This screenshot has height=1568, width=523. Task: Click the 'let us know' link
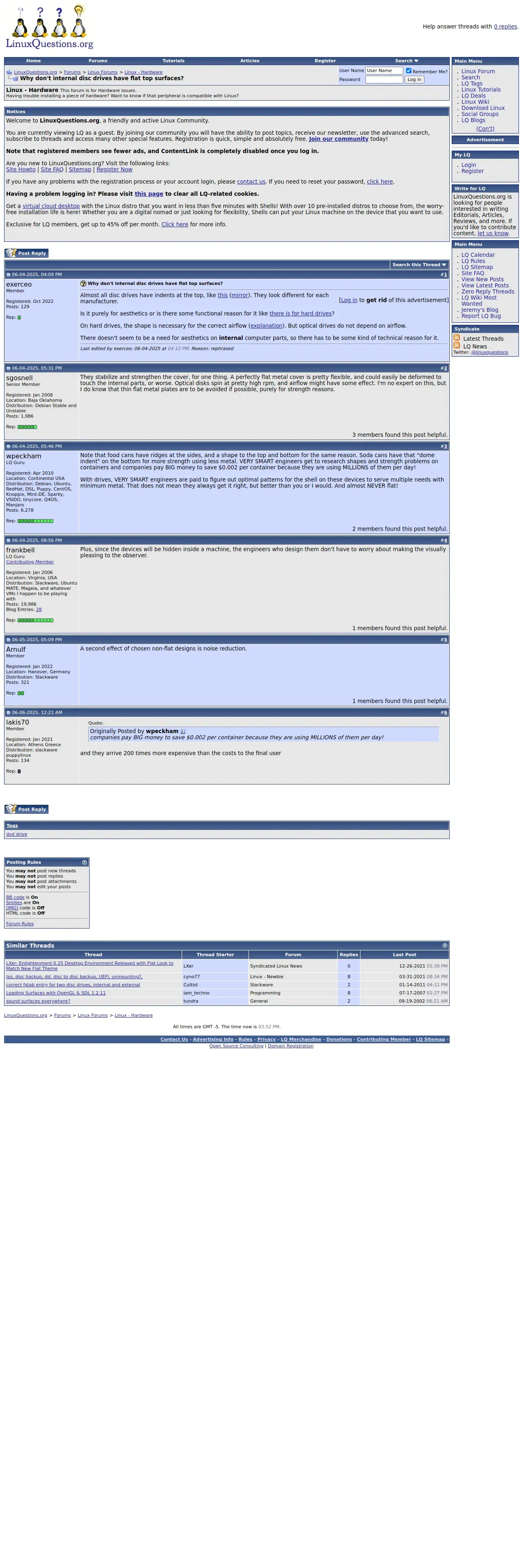tap(492, 234)
